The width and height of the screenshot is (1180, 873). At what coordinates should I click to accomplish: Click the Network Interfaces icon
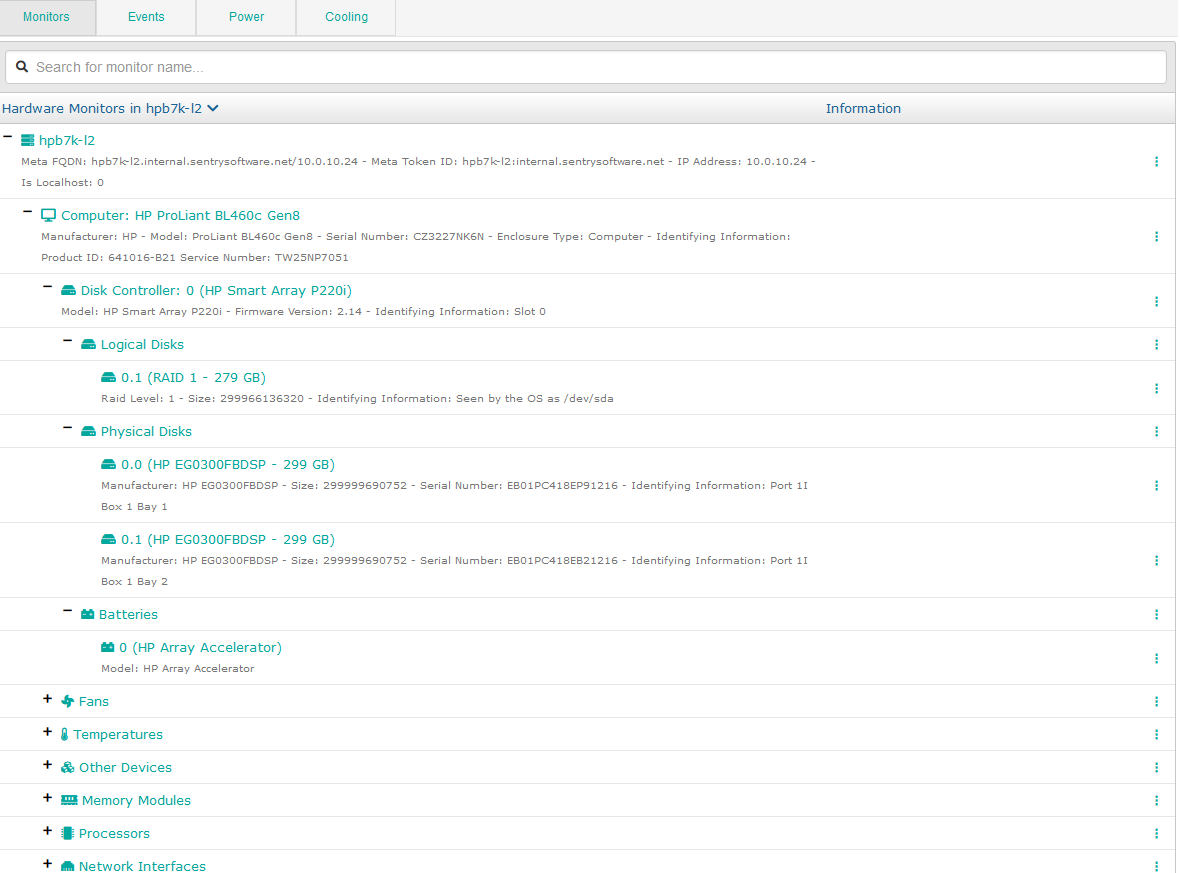pos(68,866)
